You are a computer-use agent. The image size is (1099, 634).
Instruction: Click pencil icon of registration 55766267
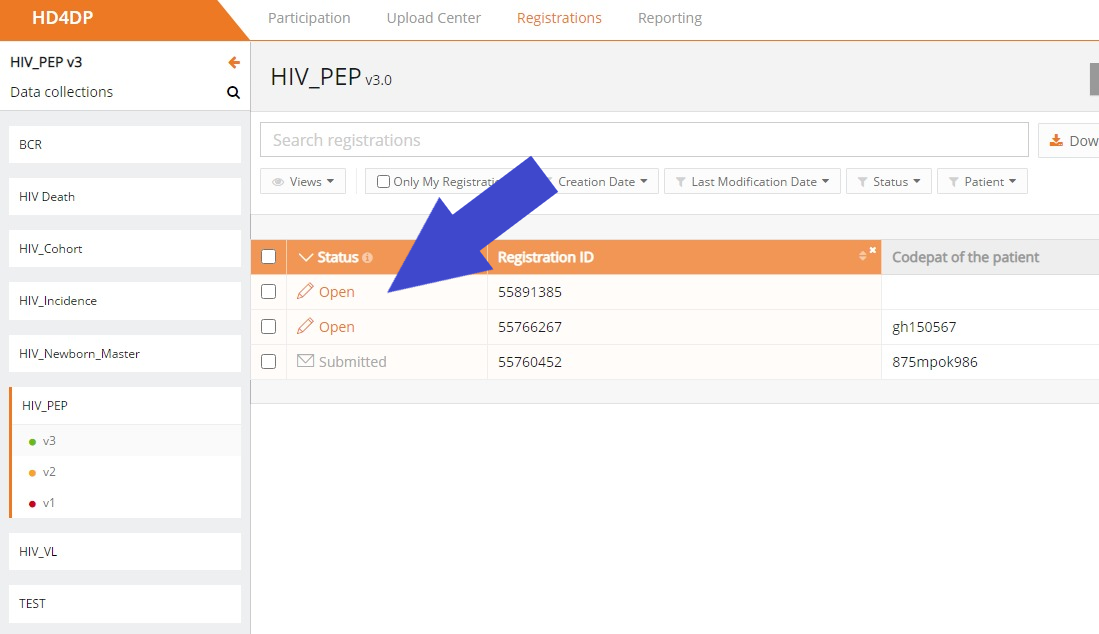coord(305,327)
